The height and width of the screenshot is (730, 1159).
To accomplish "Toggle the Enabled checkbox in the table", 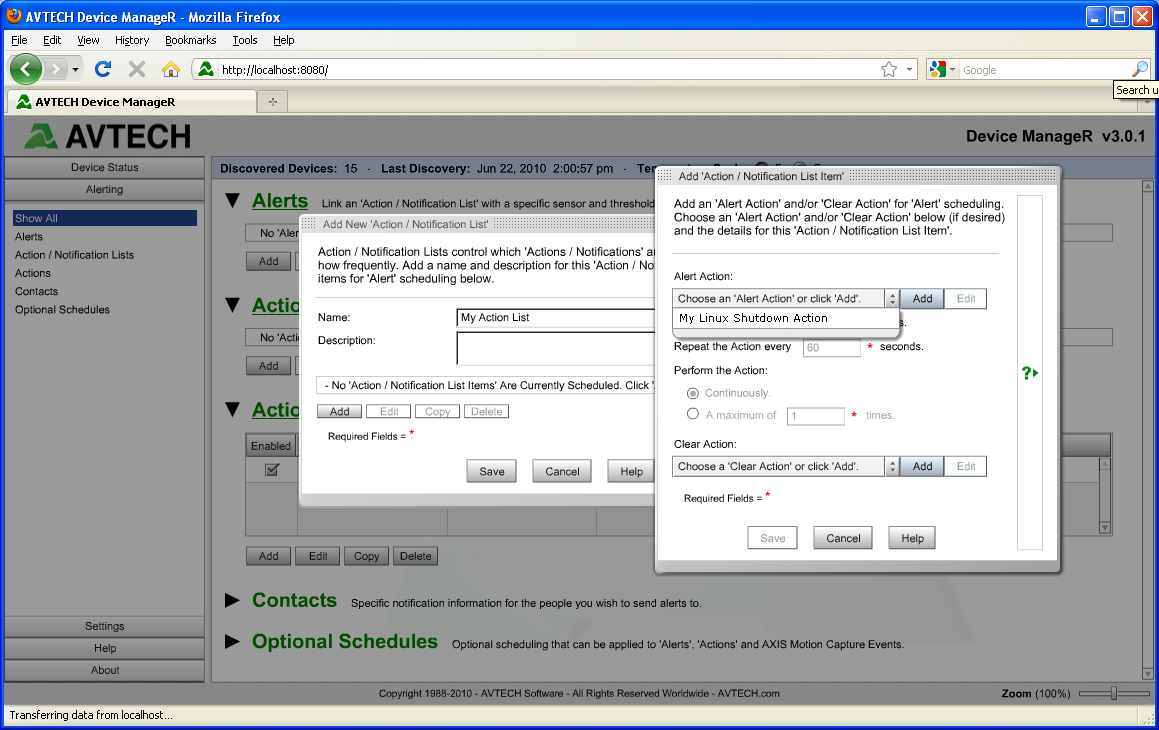I will [x=272, y=470].
